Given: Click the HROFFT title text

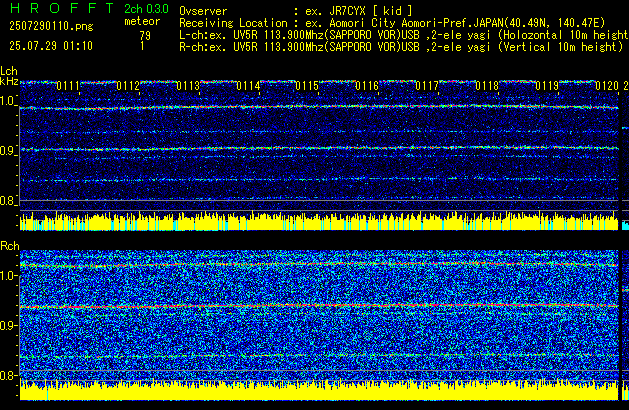Looking at the screenshot, I should pyautogui.click(x=62, y=8).
